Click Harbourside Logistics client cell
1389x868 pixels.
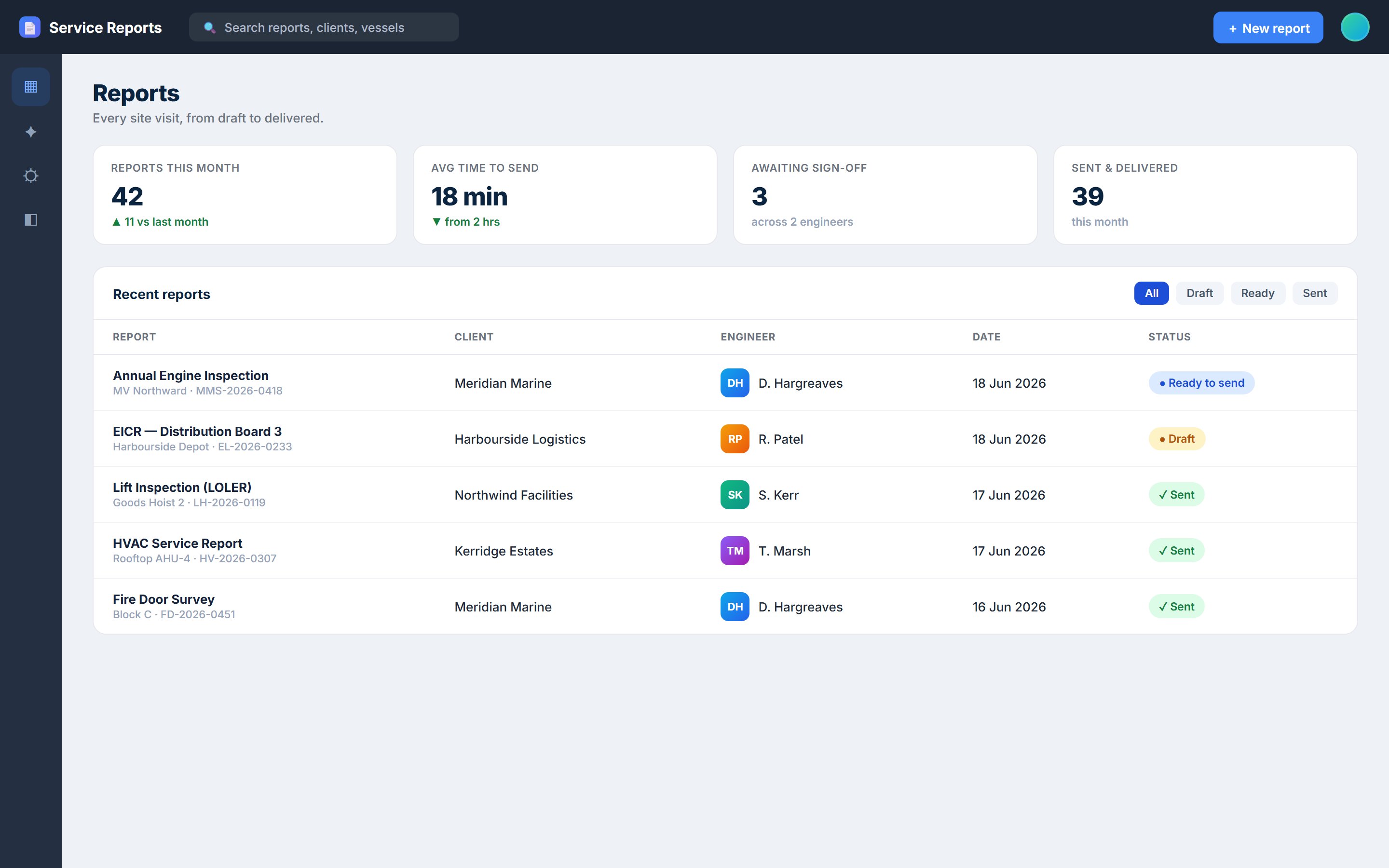[520, 439]
